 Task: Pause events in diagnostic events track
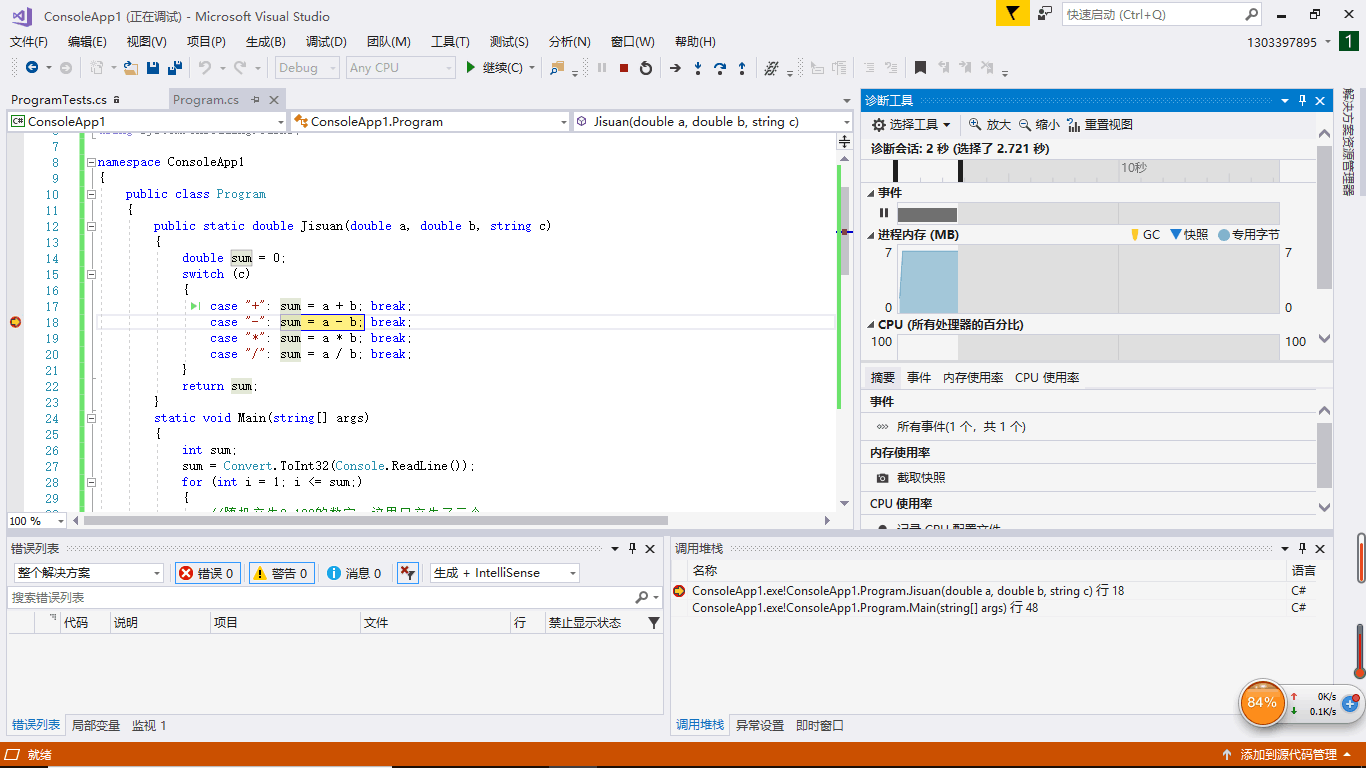[x=884, y=213]
